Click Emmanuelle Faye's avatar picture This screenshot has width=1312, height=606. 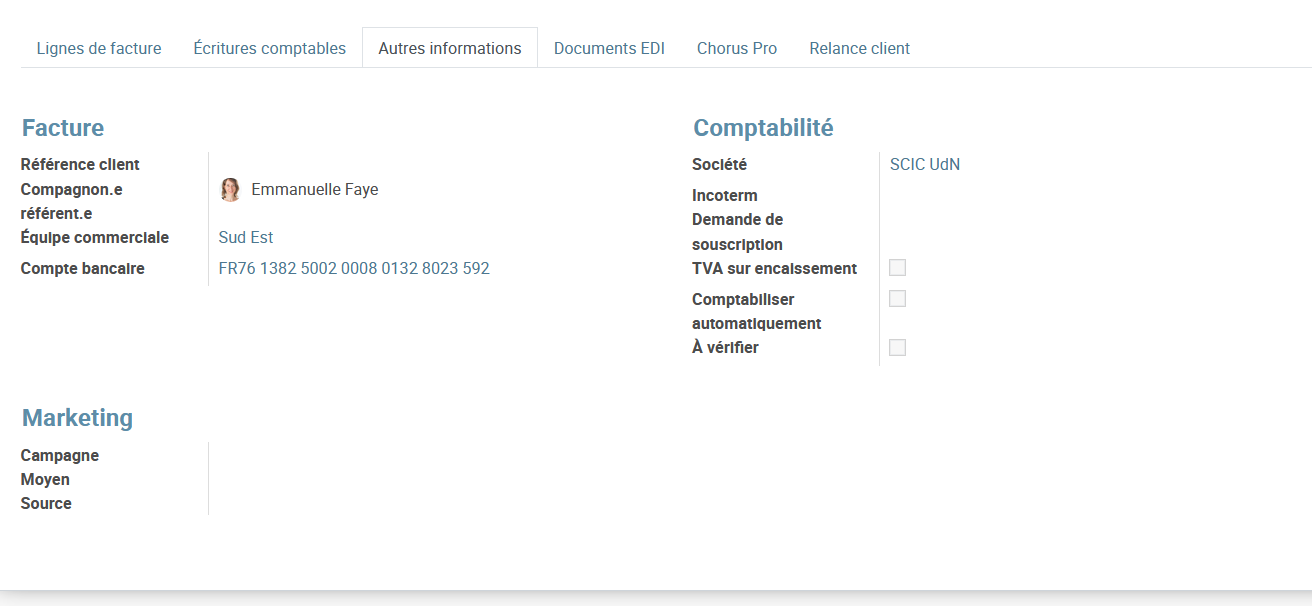point(231,190)
